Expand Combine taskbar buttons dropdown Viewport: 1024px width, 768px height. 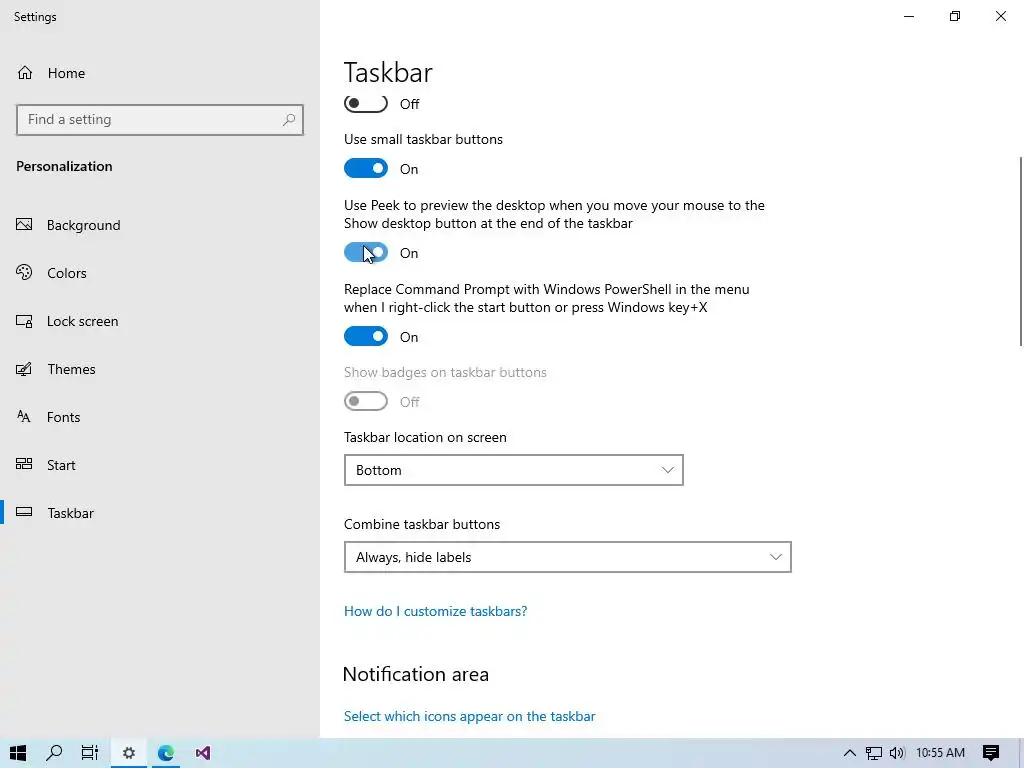pos(568,557)
